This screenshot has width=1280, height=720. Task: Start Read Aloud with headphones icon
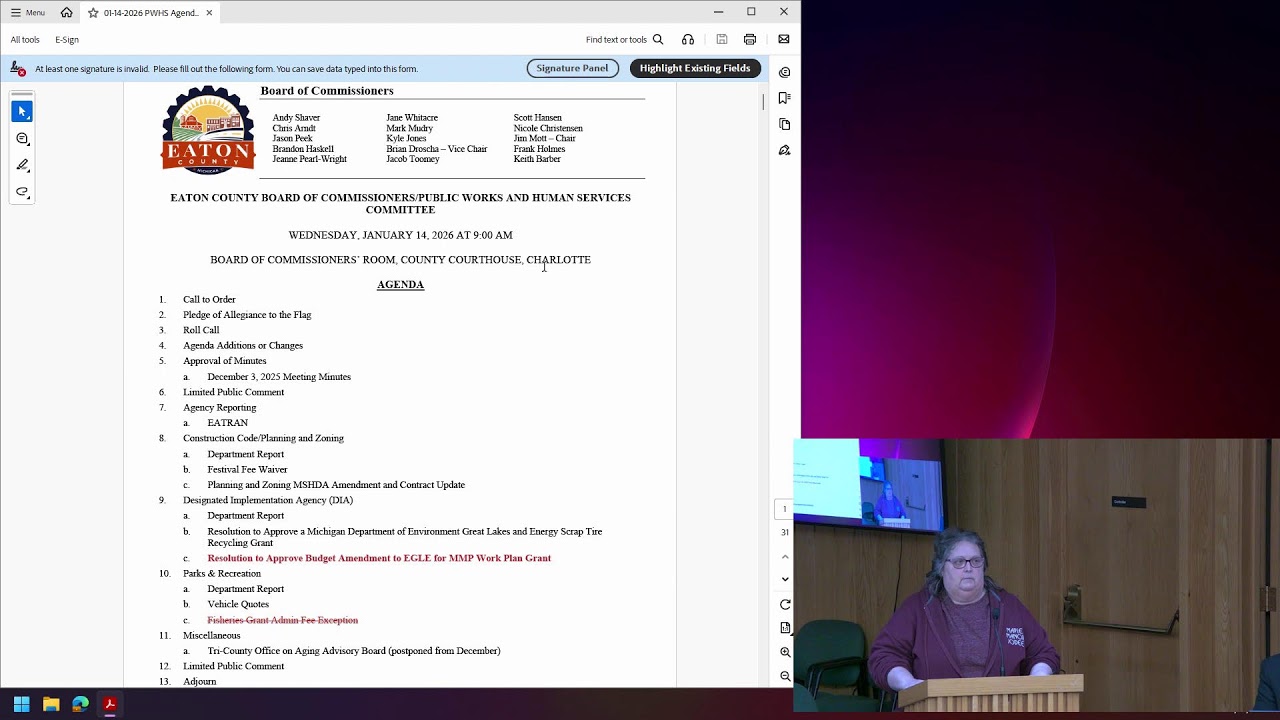pos(688,40)
